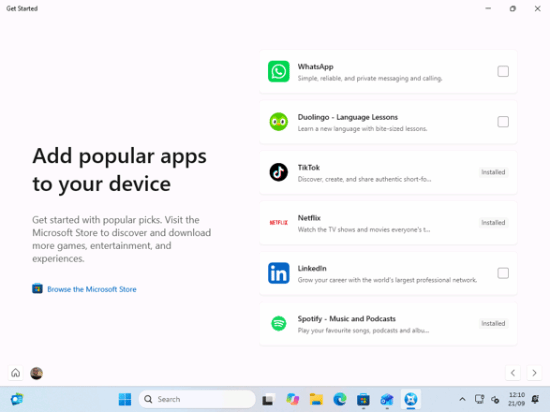The width and height of the screenshot is (550, 412).
Task: Click the taskbar Search box
Action: (x=197, y=399)
